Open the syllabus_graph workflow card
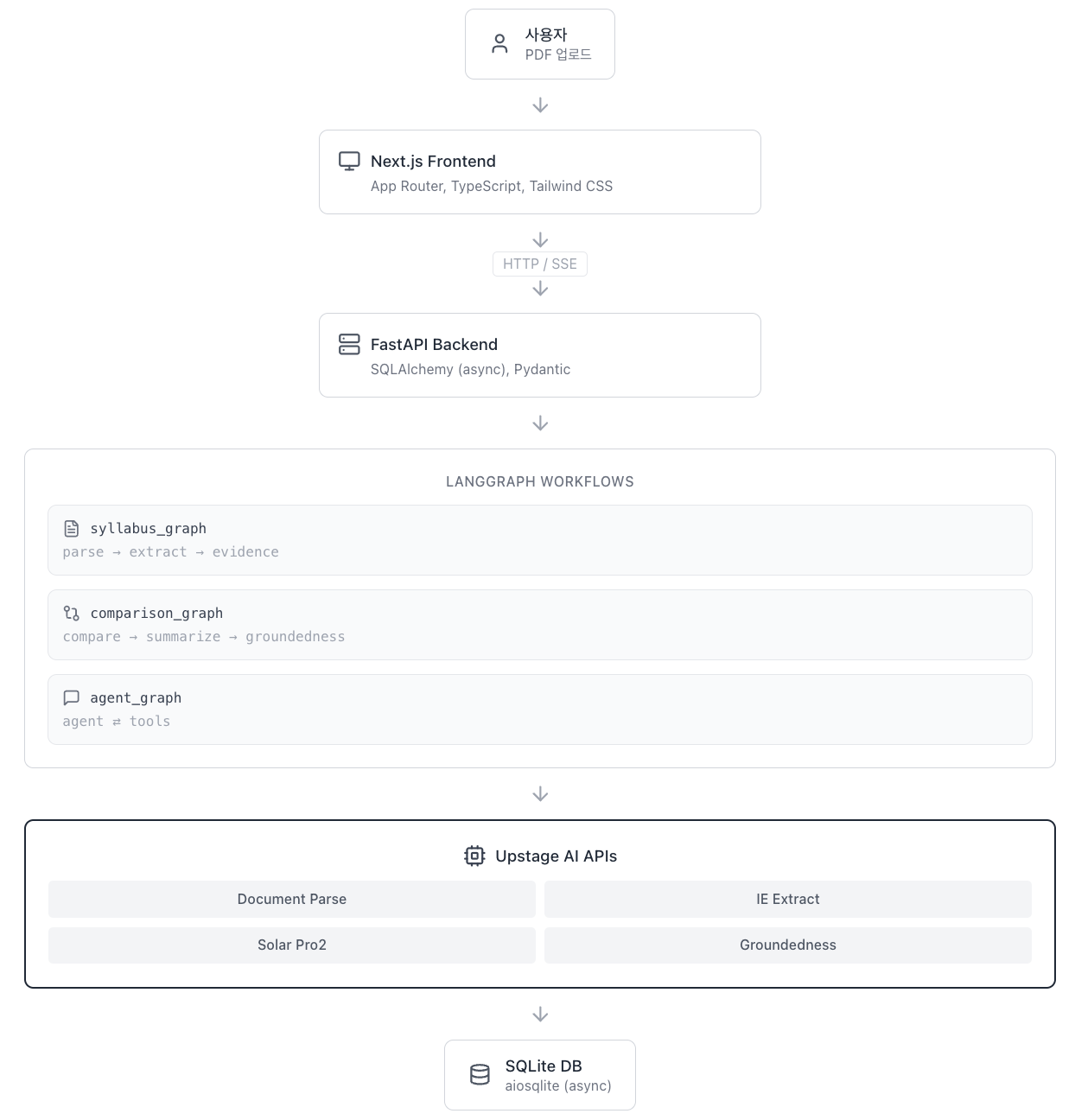The width and height of the screenshot is (1075, 1120). (x=540, y=540)
